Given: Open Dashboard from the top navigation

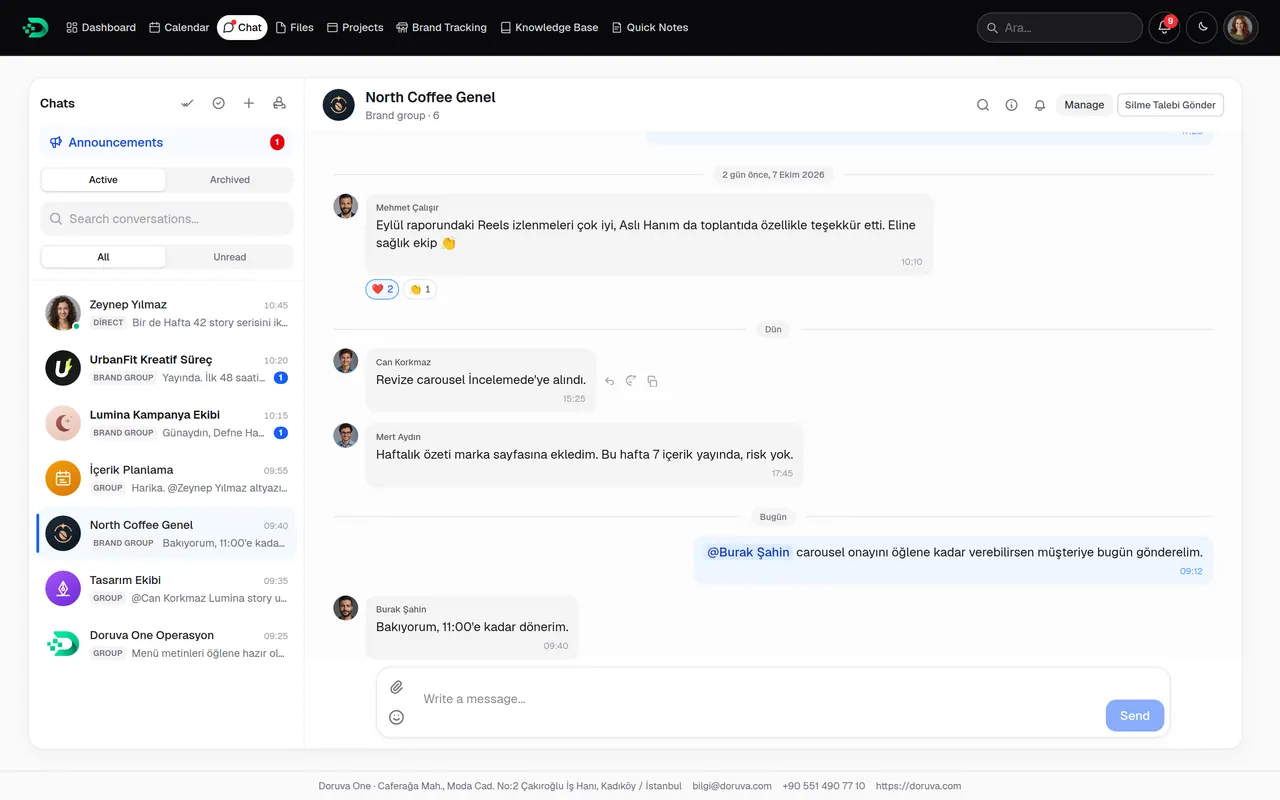Looking at the screenshot, I should point(101,27).
